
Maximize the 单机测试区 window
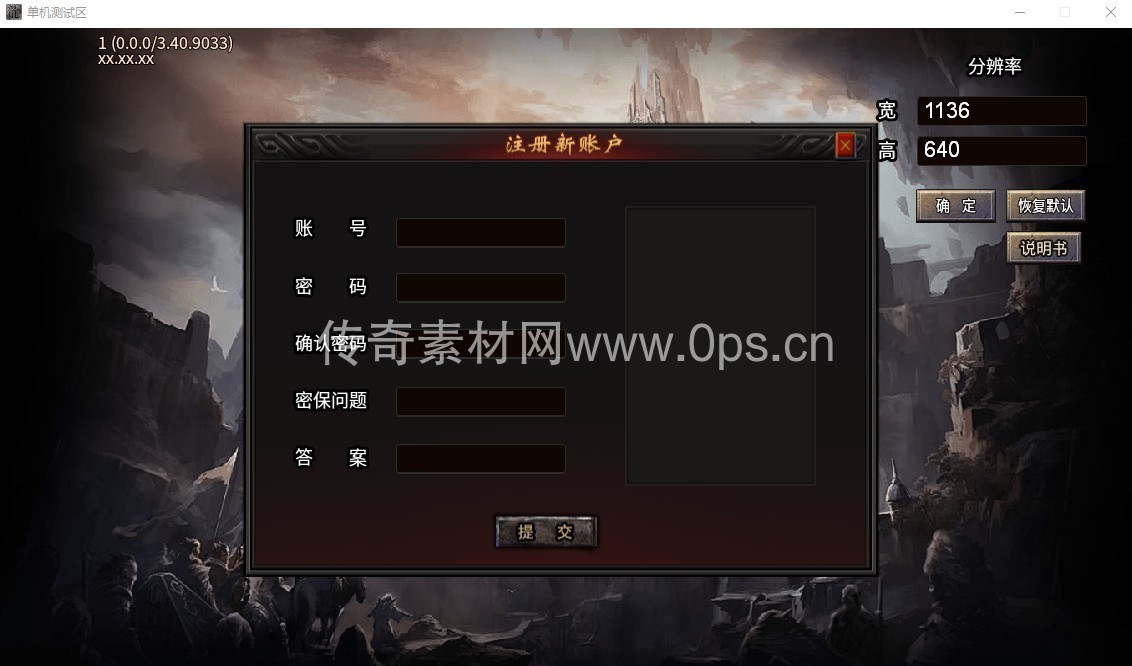1065,12
